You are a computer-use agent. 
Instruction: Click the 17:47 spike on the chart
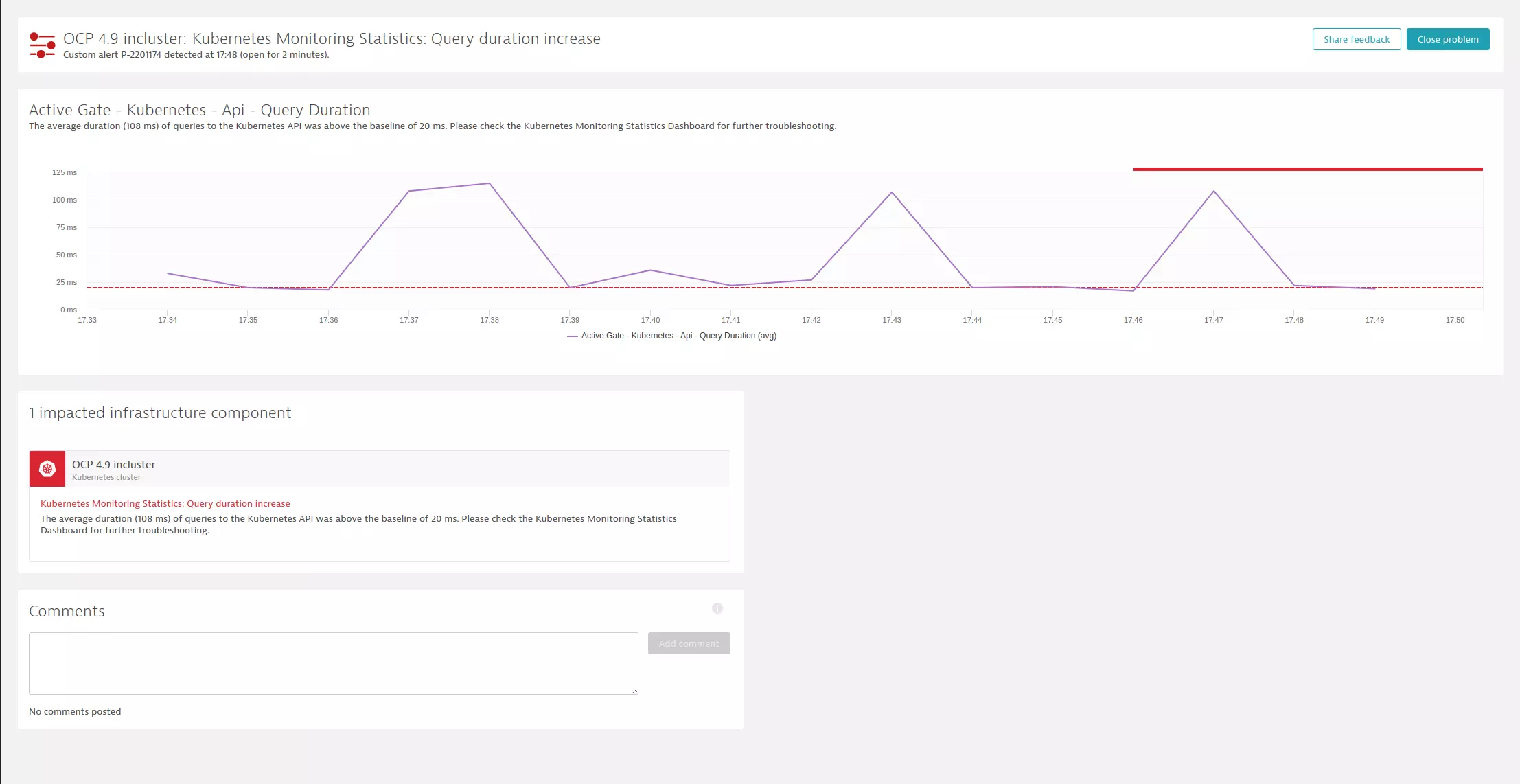pyautogui.click(x=1213, y=192)
